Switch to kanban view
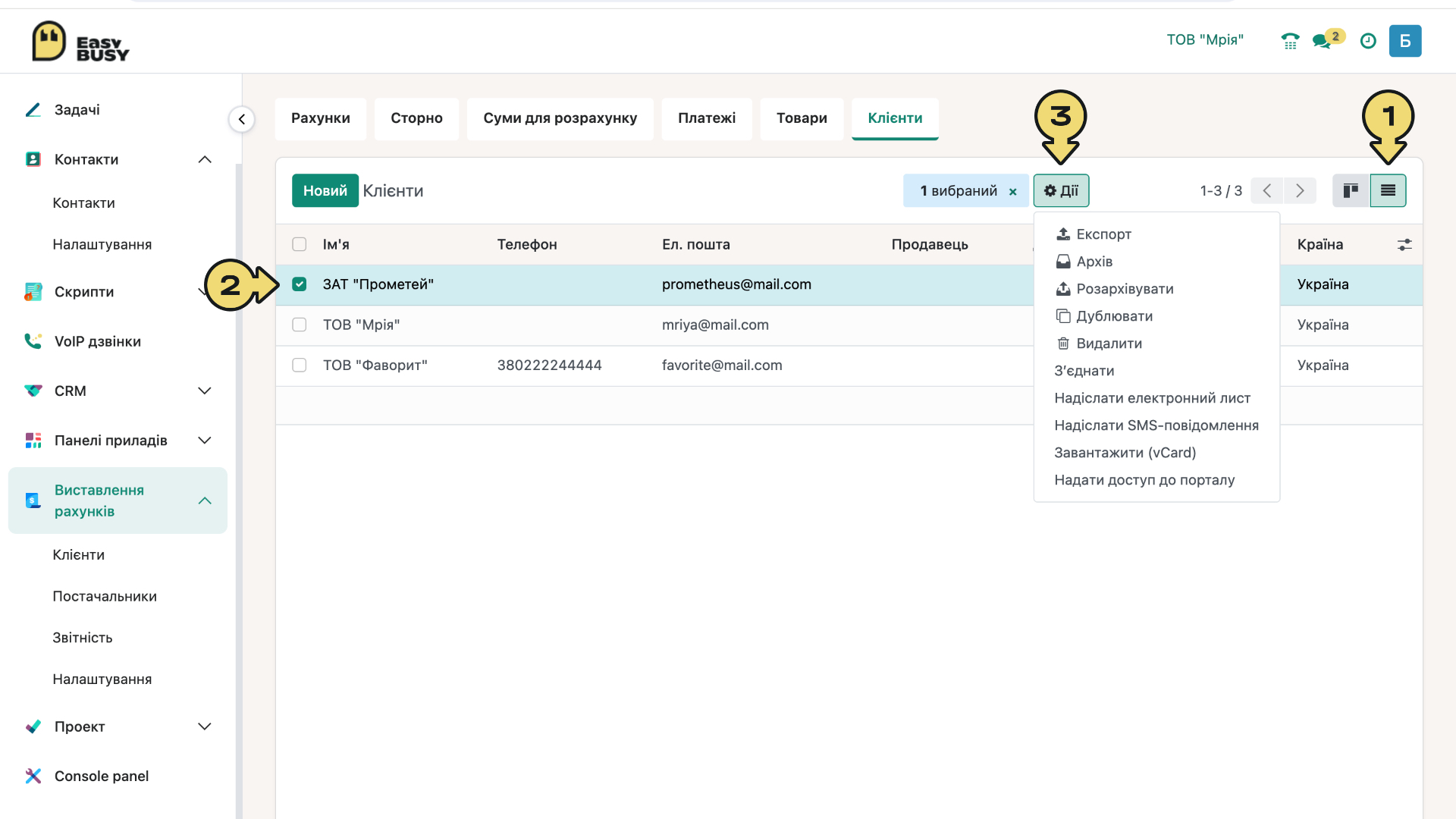Screen dimensions: 1456x819 point(1351,190)
